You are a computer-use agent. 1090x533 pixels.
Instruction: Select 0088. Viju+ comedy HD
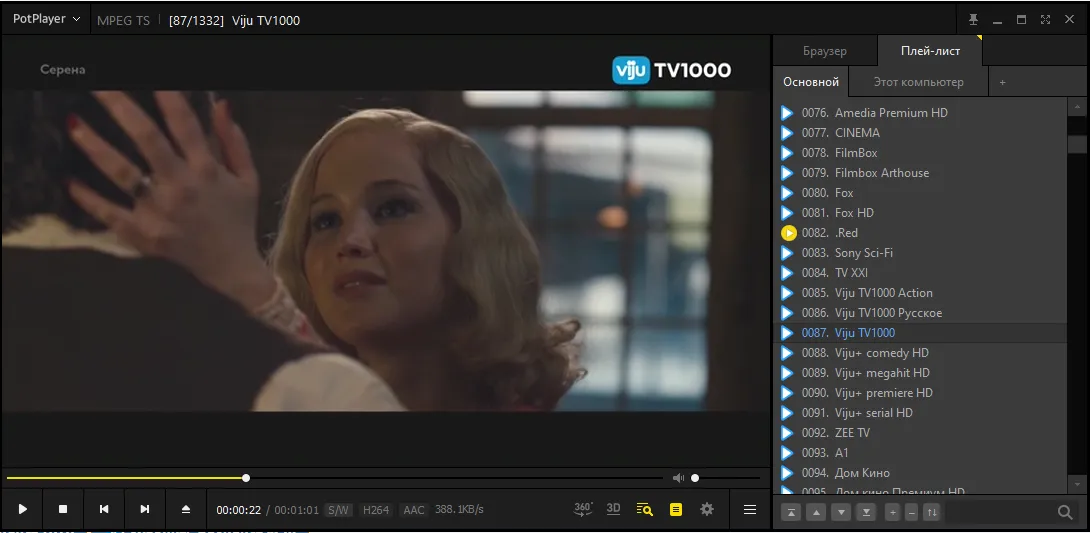tap(920, 353)
